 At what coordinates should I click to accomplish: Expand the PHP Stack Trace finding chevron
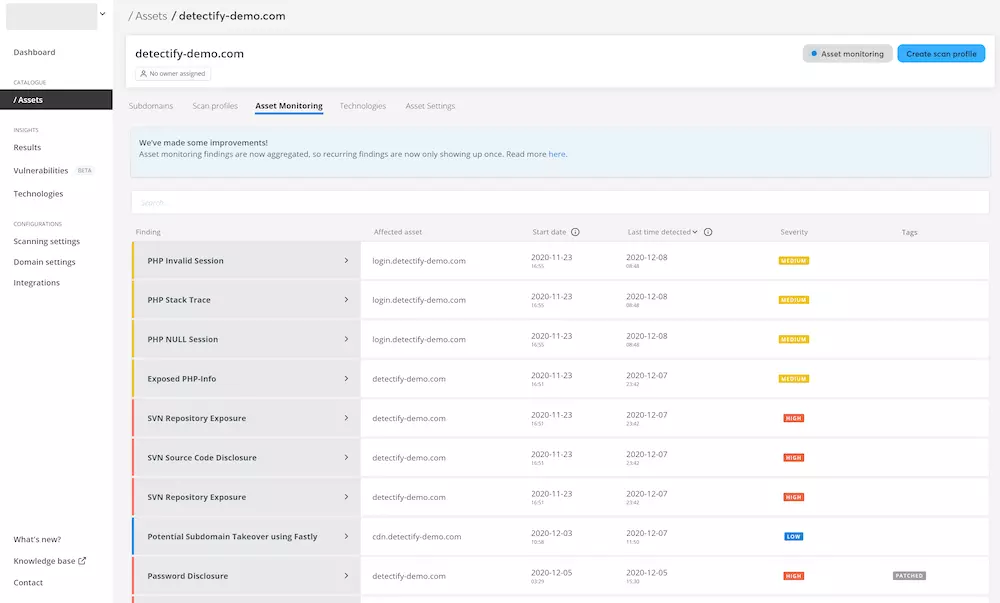tap(346, 300)
